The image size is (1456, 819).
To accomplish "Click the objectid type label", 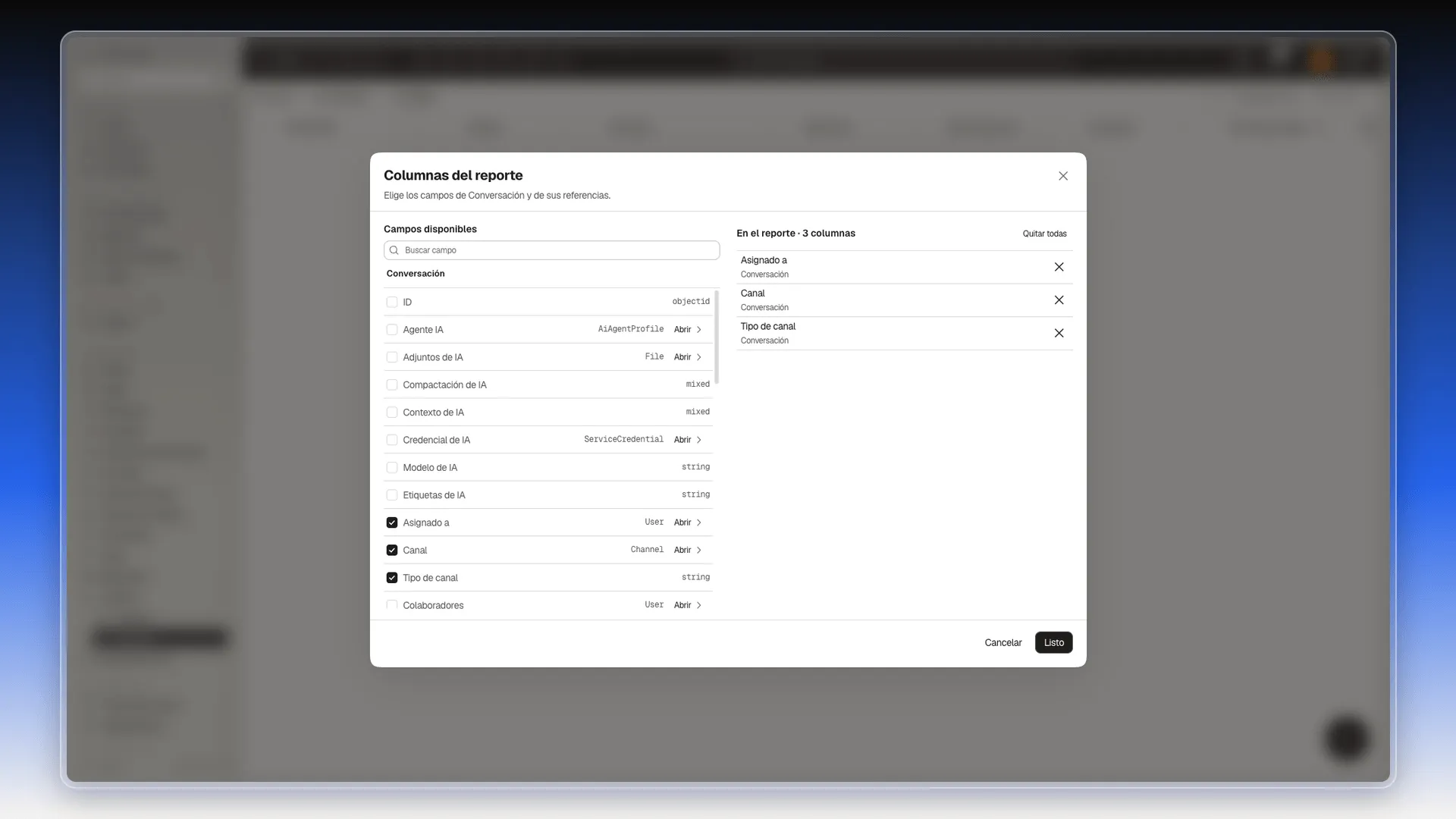I will (x=691, y=302).
